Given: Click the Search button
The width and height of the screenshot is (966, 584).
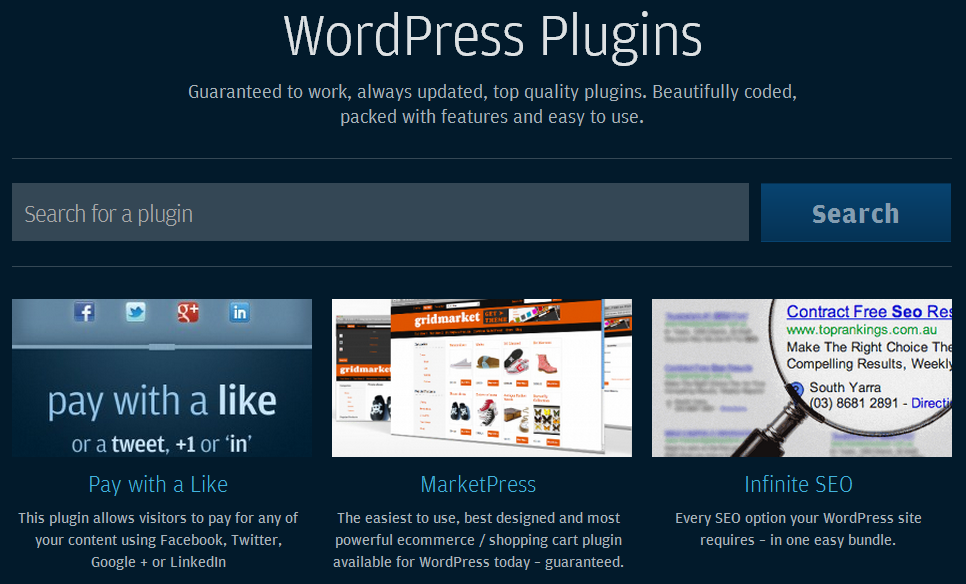Looking at the screenshot, I should coord(856,213).
